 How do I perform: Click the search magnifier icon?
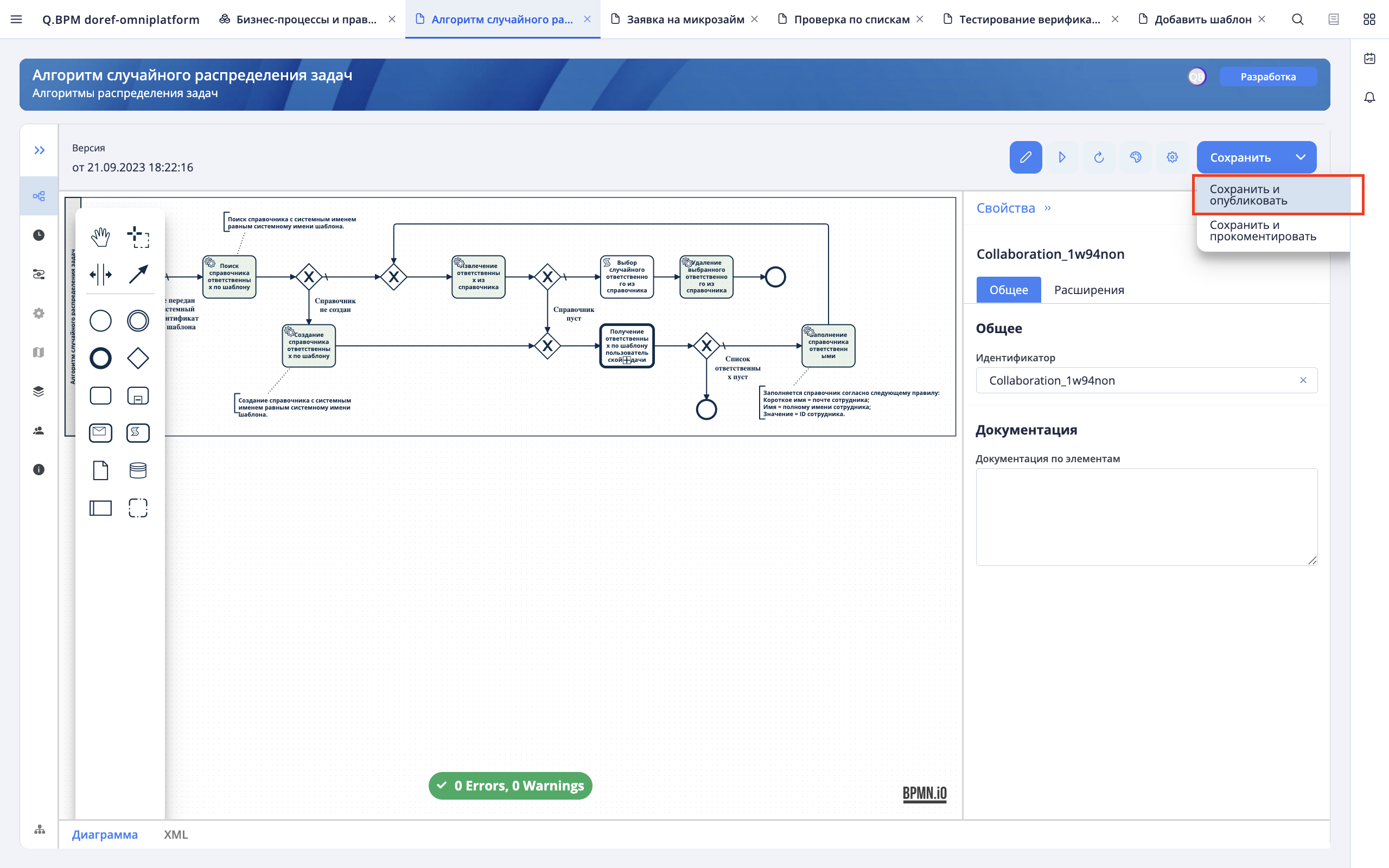click(x=1298, y=20)
